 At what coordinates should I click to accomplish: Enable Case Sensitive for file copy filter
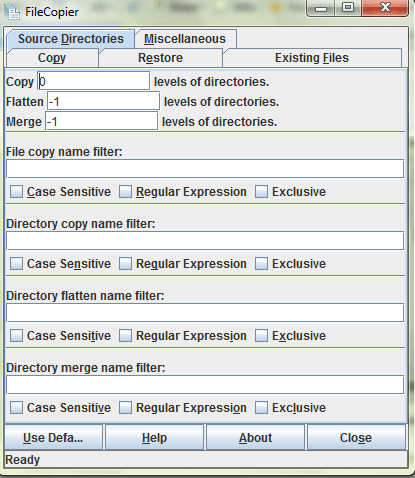click(x=16, y=192)
